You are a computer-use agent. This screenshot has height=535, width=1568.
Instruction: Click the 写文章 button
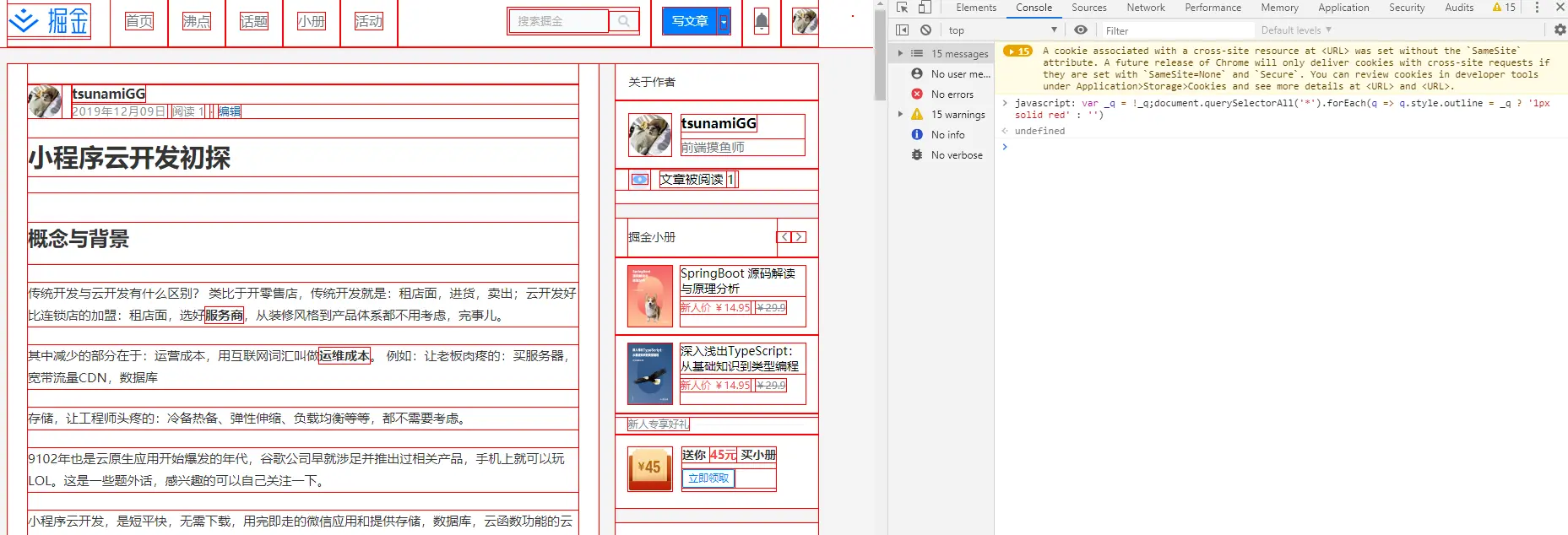tap(690, 21)
